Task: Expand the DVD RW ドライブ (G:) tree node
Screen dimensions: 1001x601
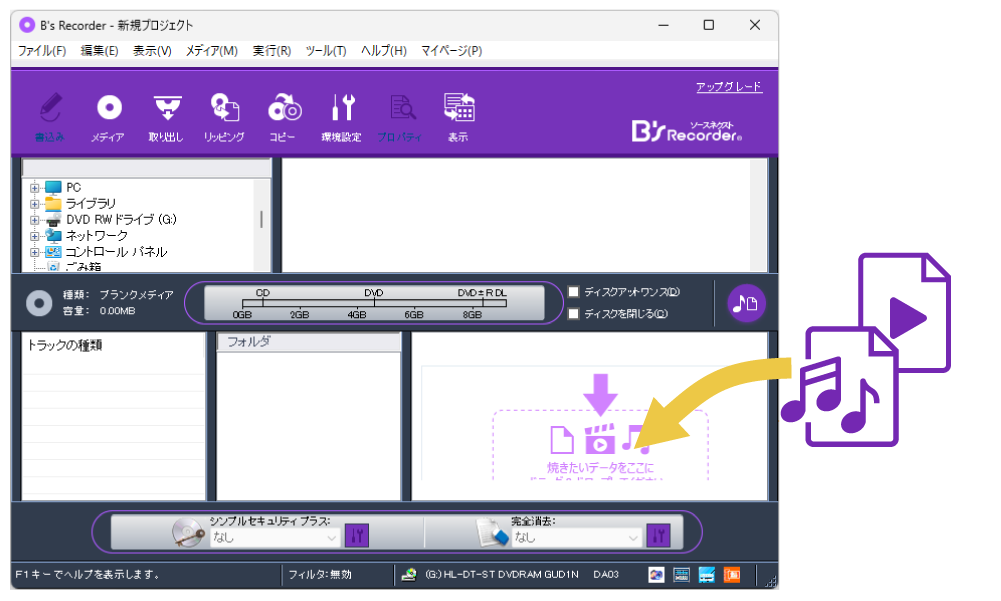Action: coord(35,220)
